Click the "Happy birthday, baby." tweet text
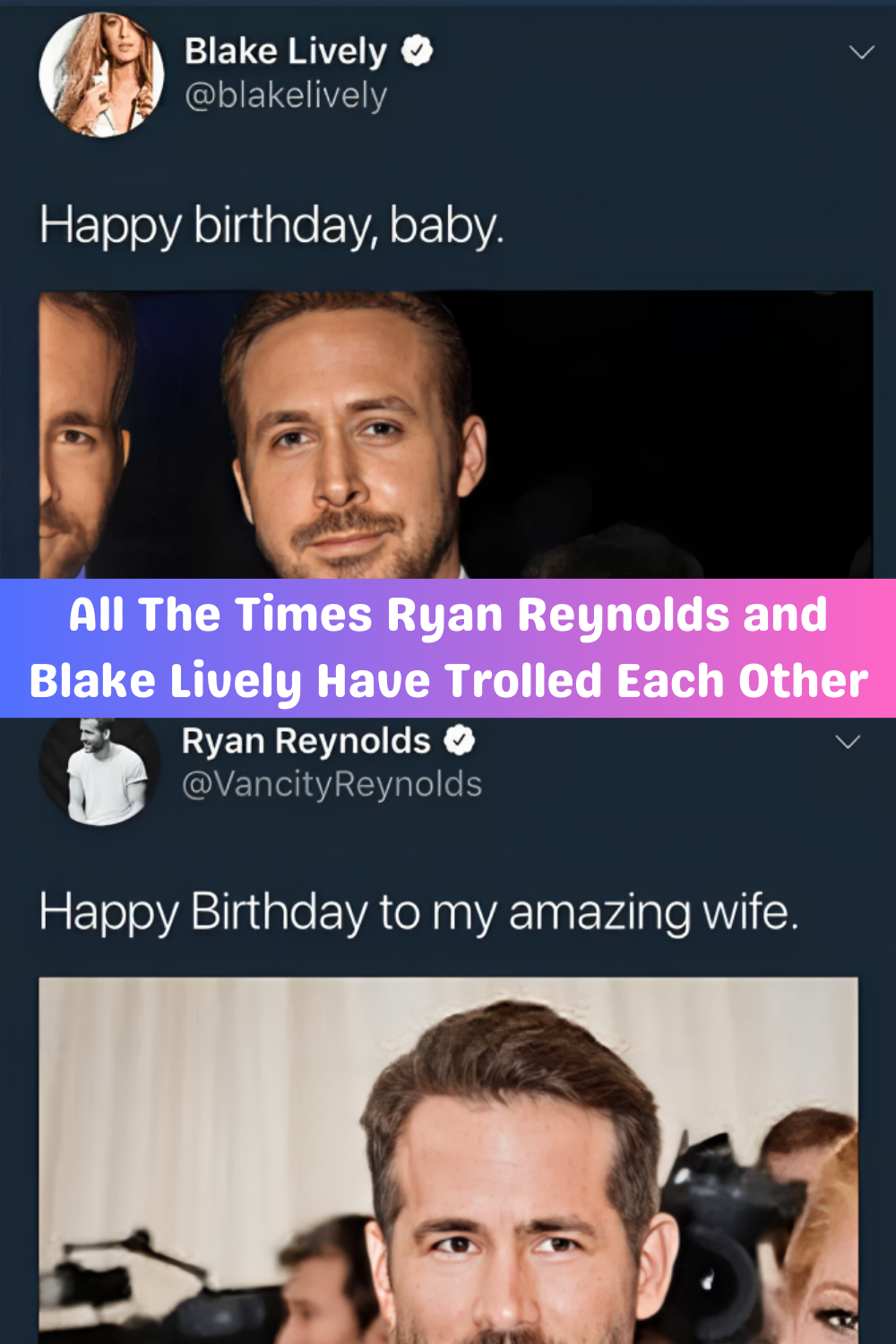896x1344 pixels. tap(271, 226)
